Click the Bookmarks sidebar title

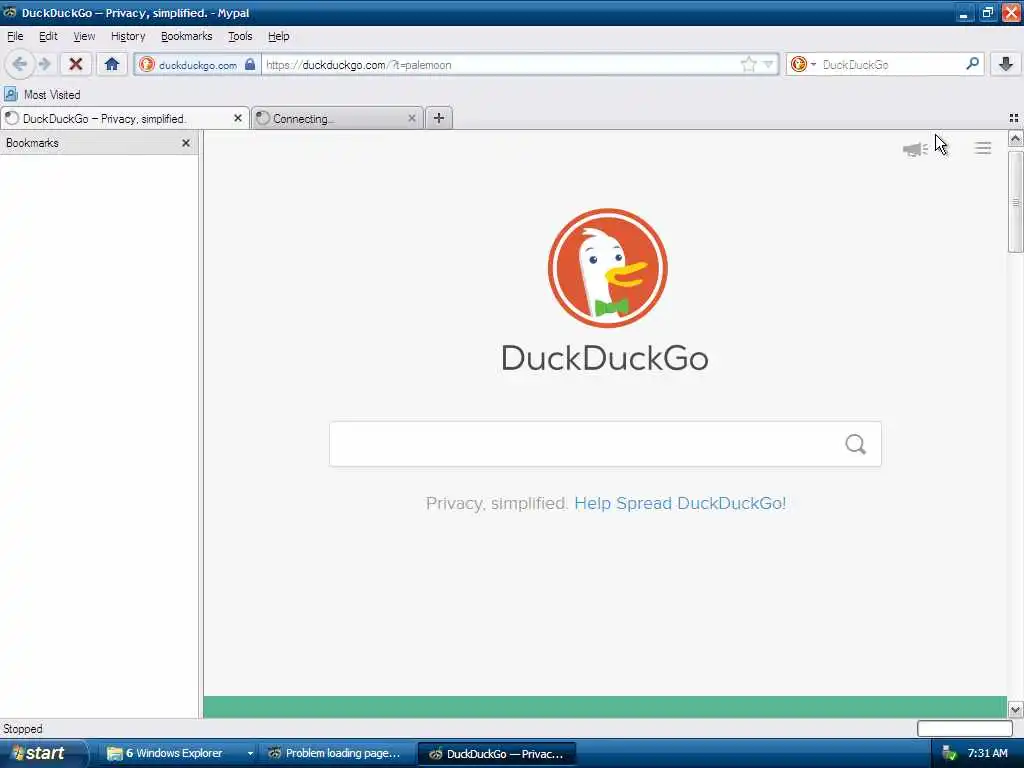tap(32, 143)
